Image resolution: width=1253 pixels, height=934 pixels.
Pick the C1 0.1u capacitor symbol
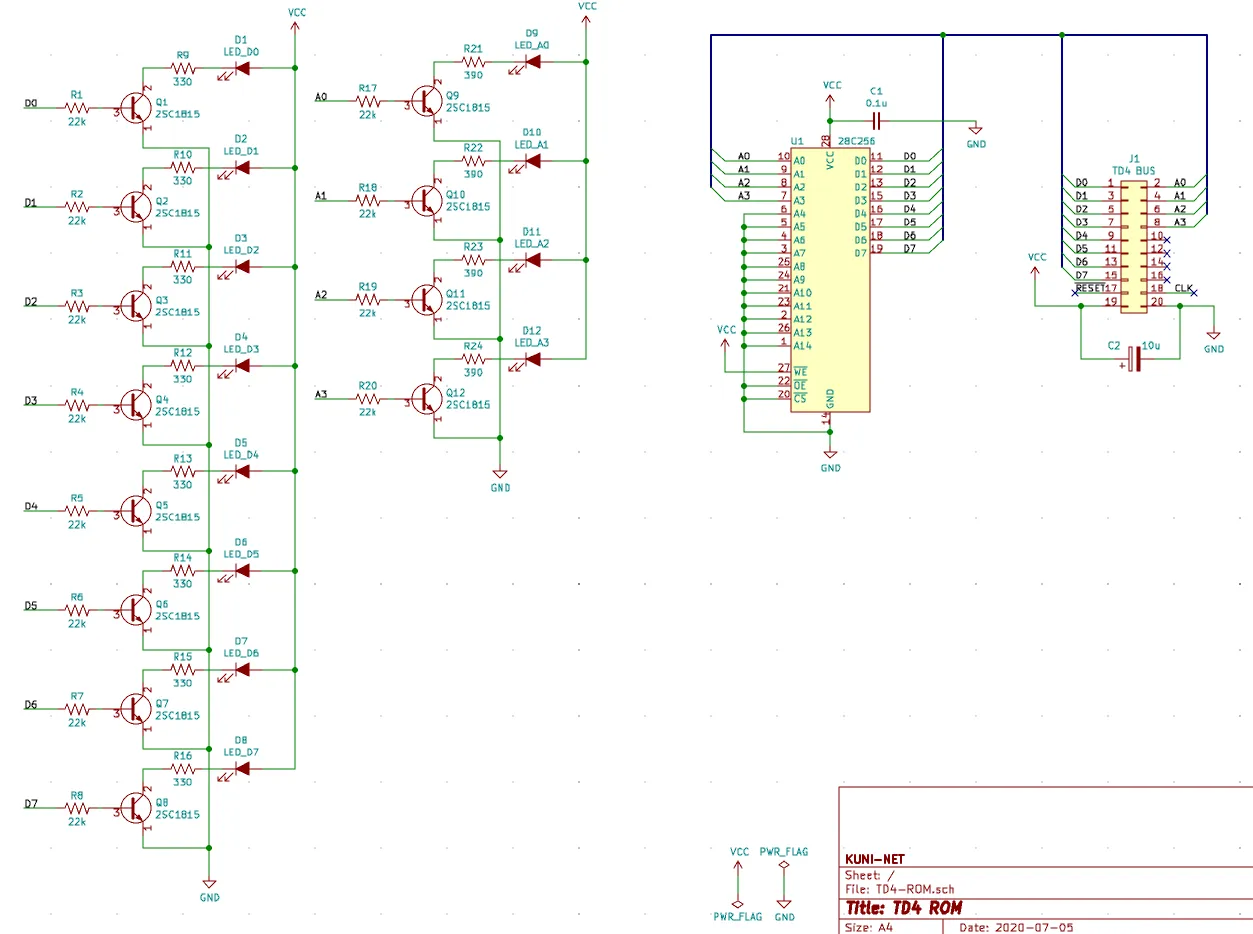(x=876, y=119)
